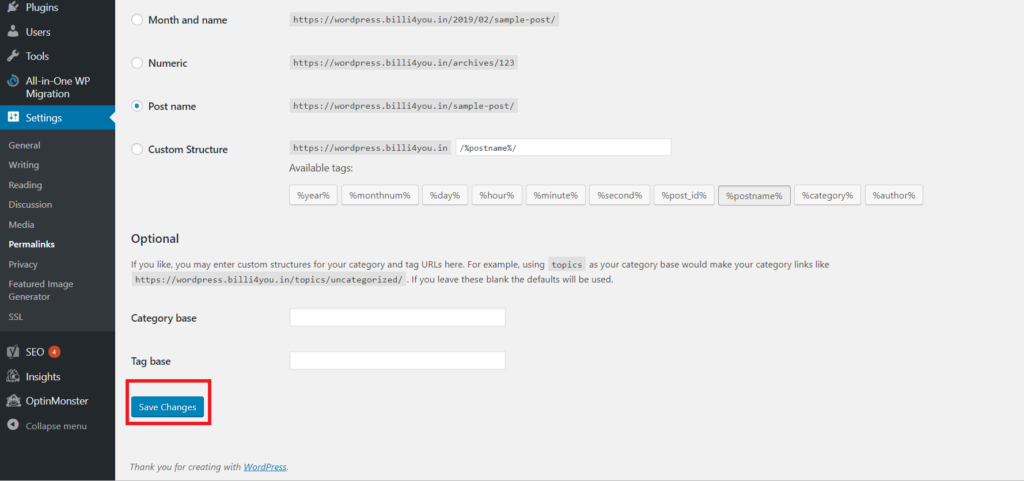
Task: Insert the %minute% tag
Action: [x=556, y=195]
